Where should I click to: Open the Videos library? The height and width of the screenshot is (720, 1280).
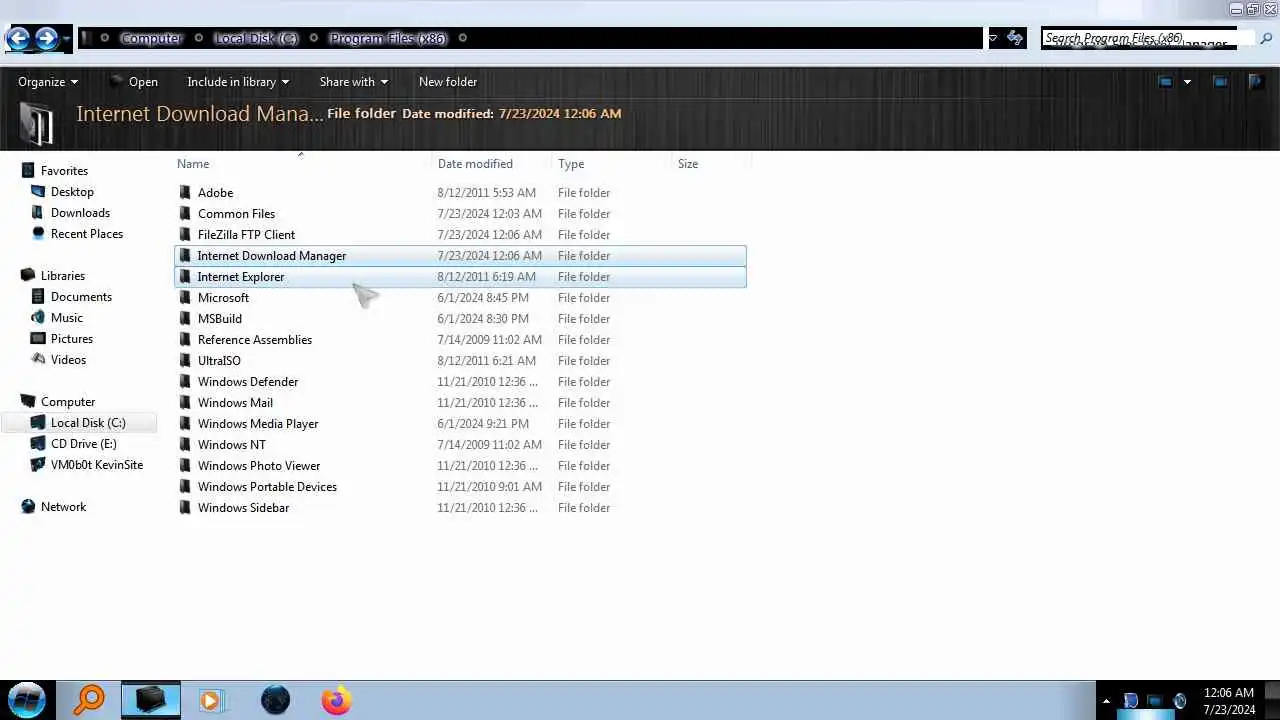tap(68, 360)
